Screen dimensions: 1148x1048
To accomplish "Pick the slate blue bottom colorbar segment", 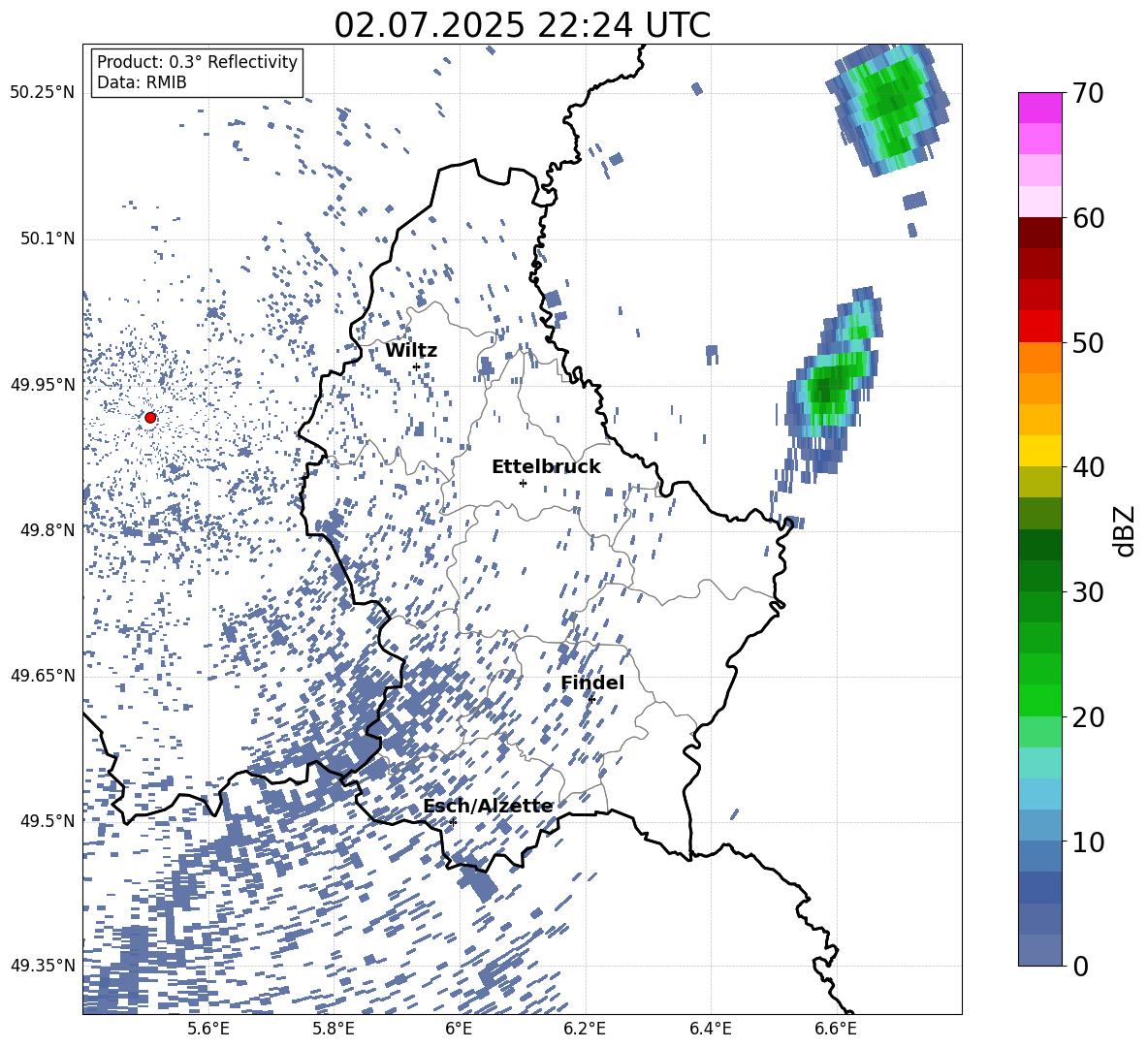I will pos(1039,950).
